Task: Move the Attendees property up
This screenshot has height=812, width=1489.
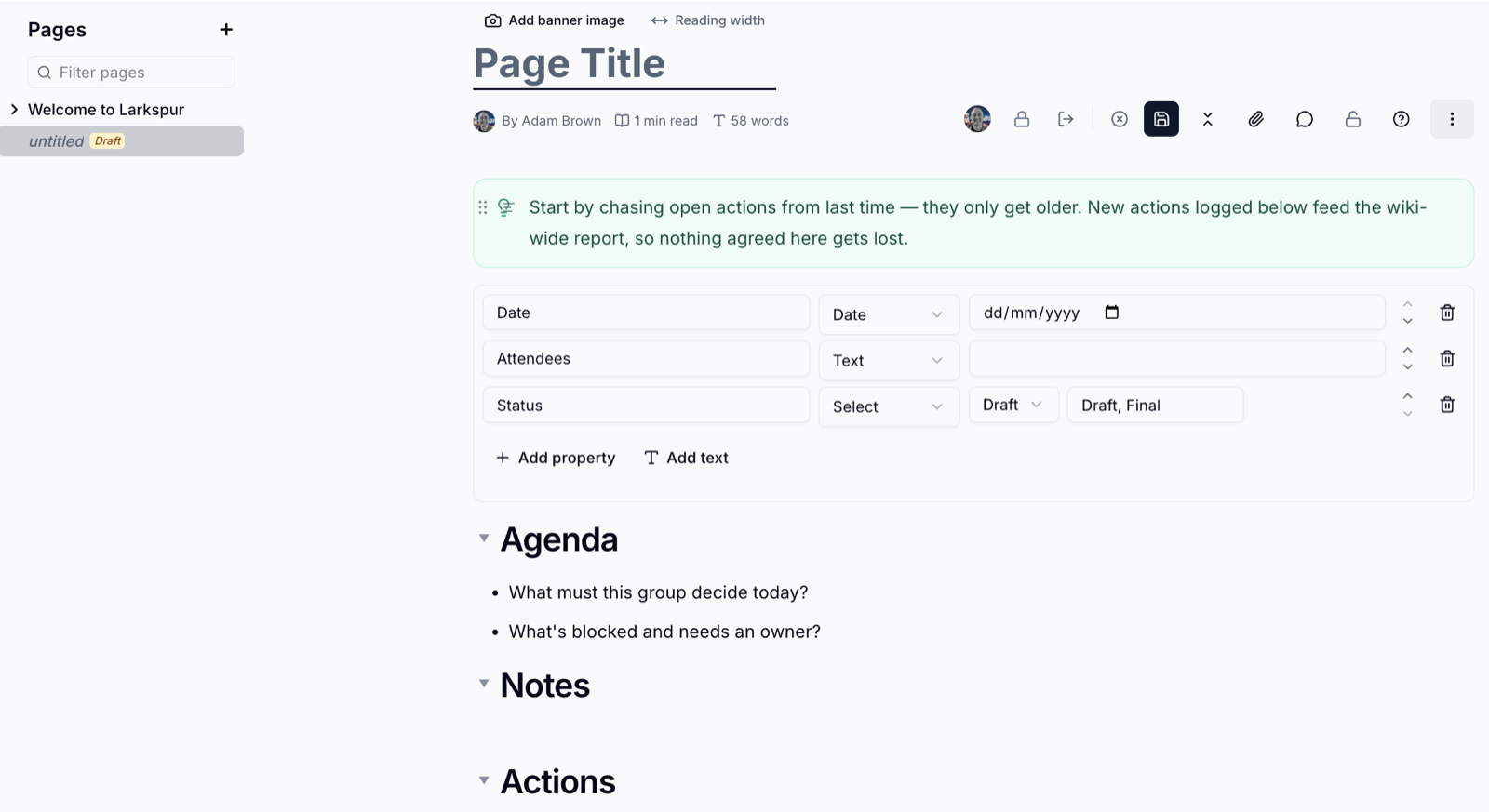Action: coord(1408,350)
